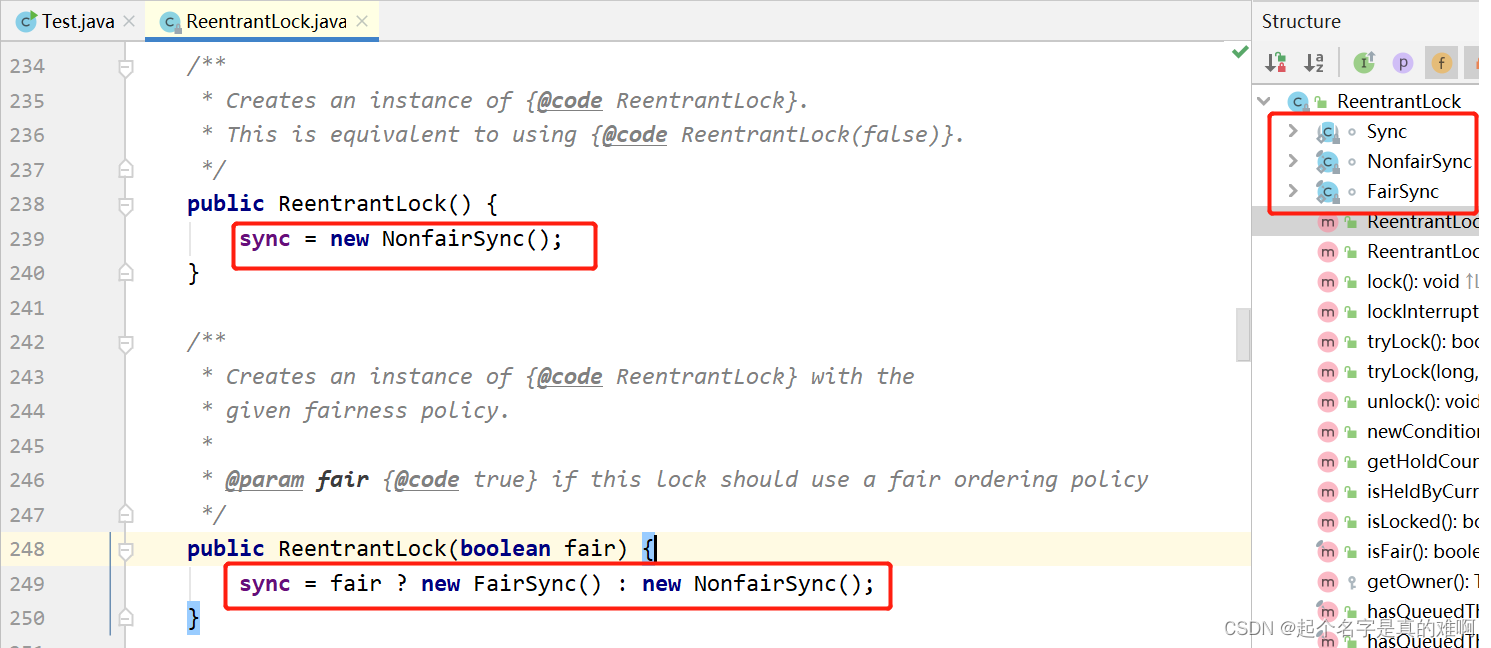This screenshot has height=648, width=1491.
Task: Toggle Sort Alphabetically in Structure toolbar
Action: pyautogui.click(x=1314, y=63)
